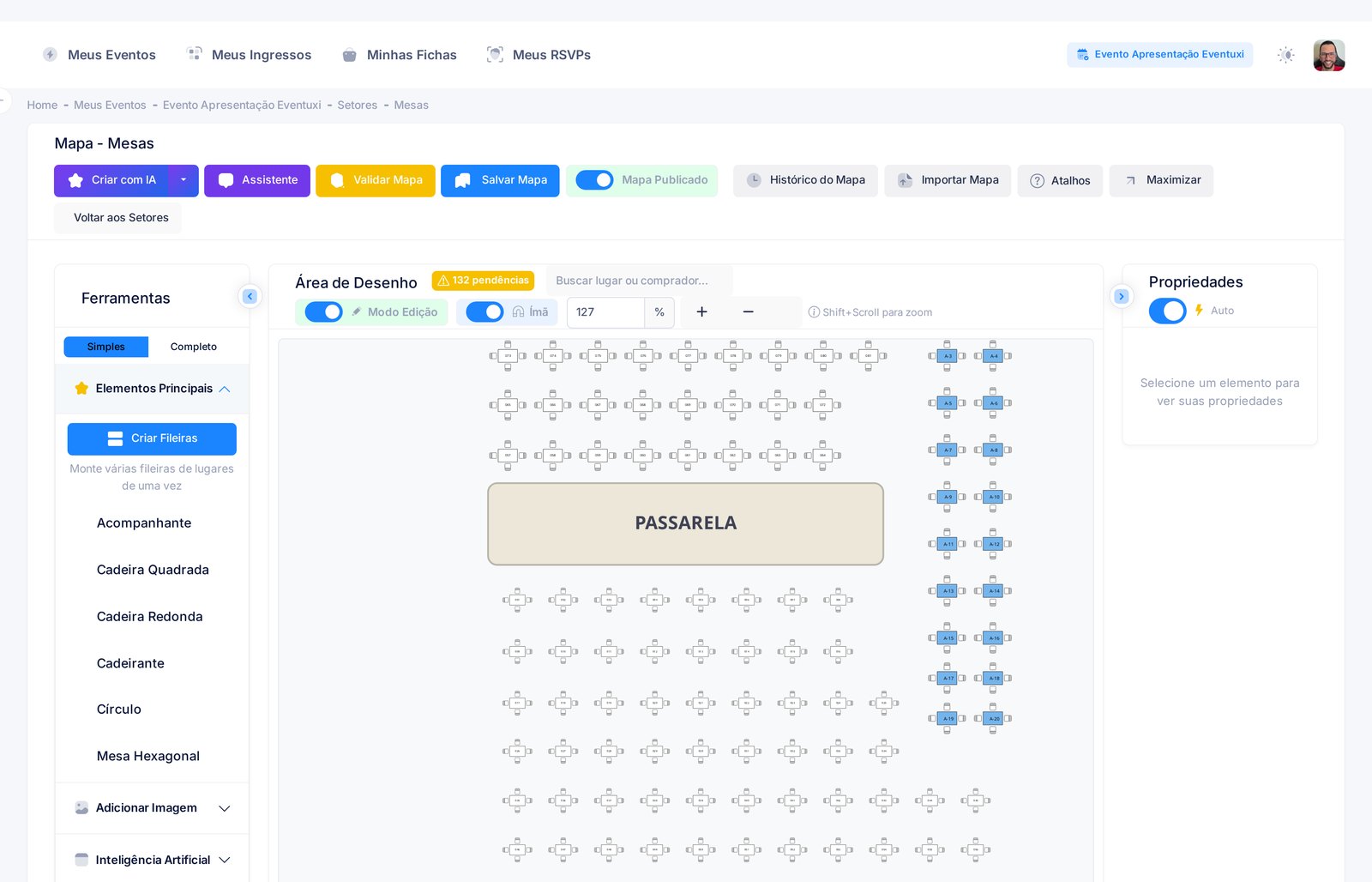Click the zoom percentage input field
Screen dimensions: 1372x882
(605, 312)
